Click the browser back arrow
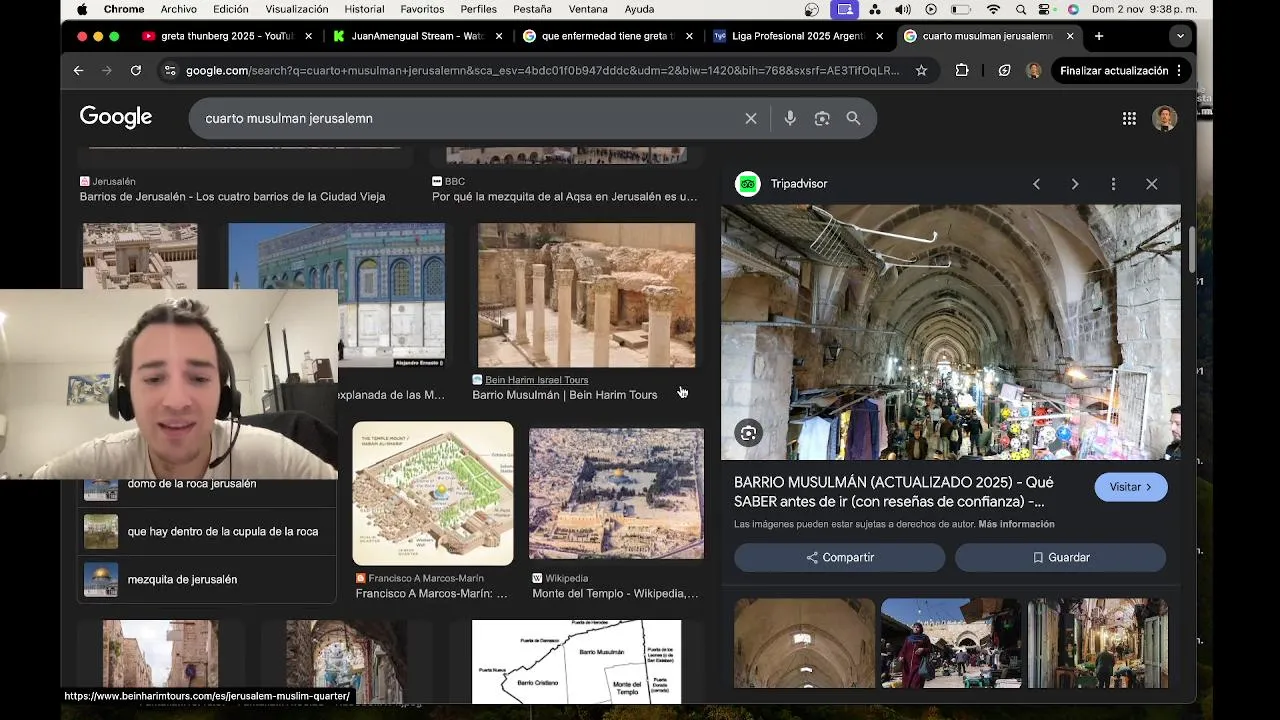Image resolution: width=1280 pixels, height=720 pixels. pos(78,71)
